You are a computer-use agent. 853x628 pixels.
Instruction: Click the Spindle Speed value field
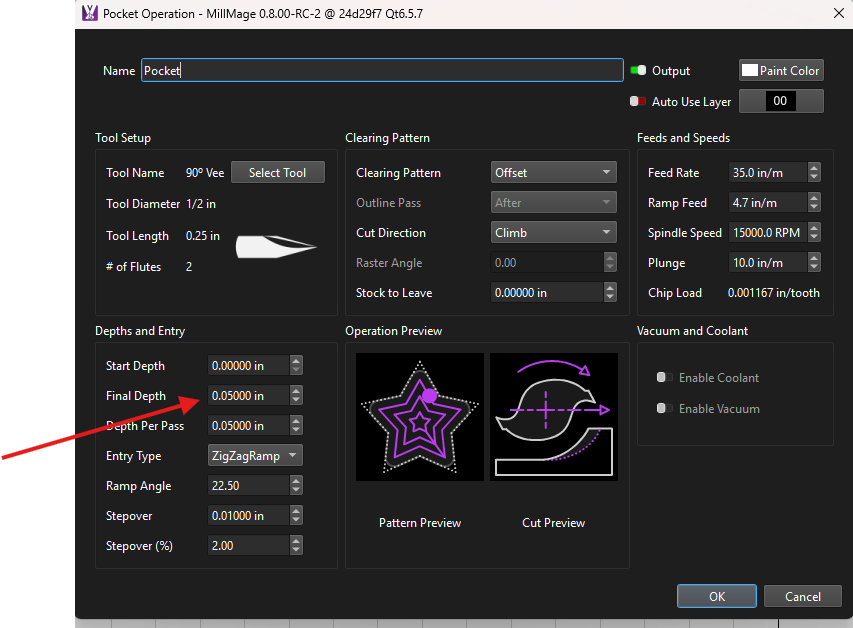click(768, 232)
